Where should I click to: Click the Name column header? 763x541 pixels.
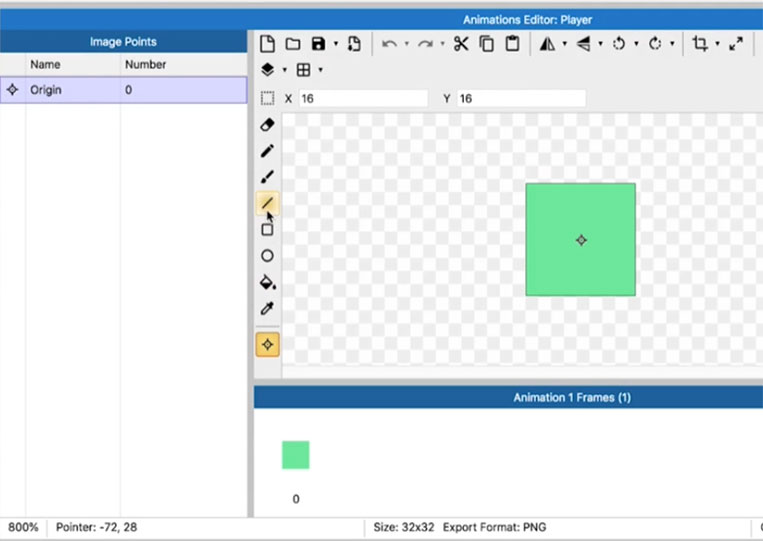(x=45, y=64)
